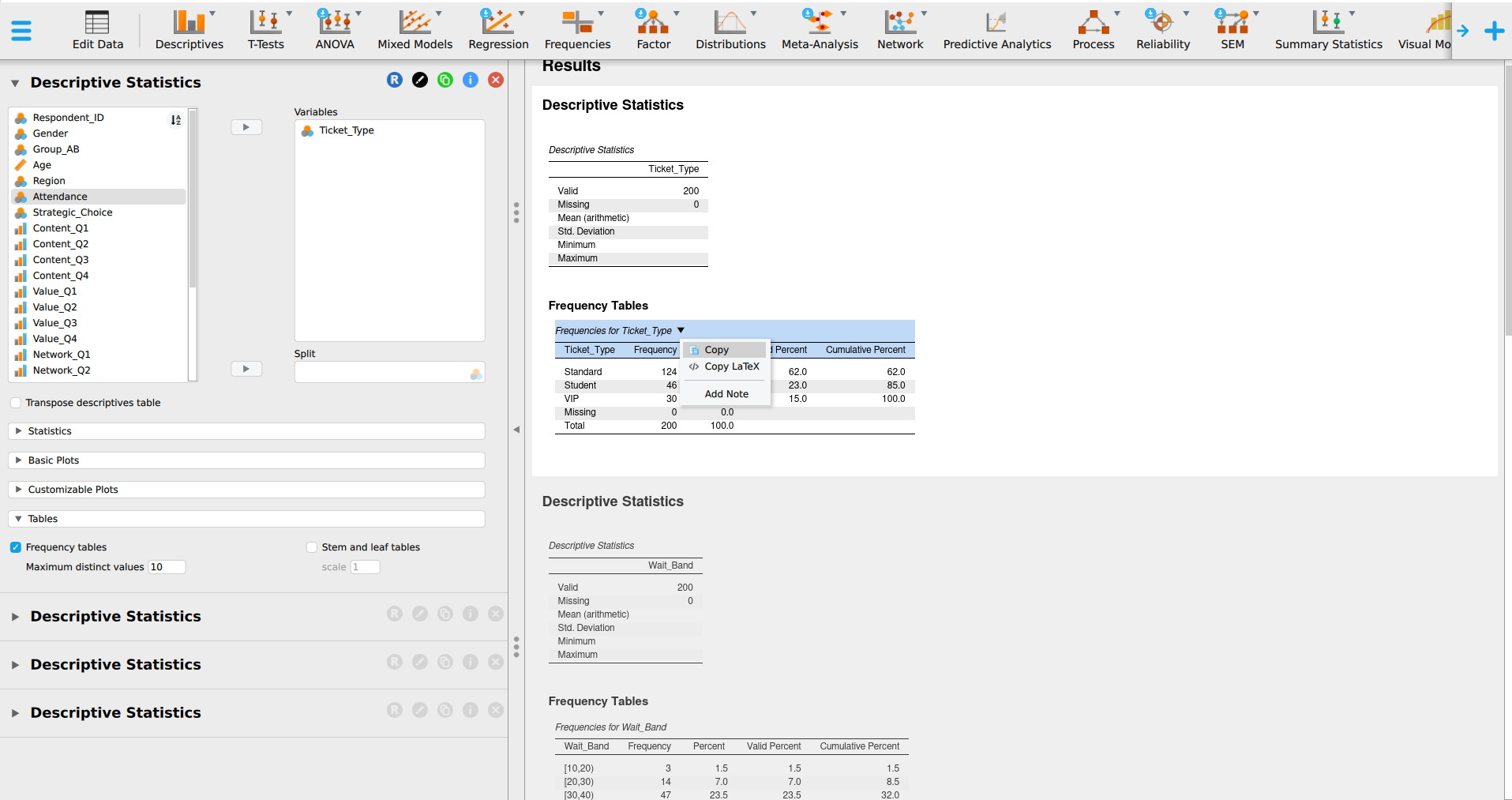Expand the Basic Plots section
The image size is (1512, 800).
pos(246,460)
